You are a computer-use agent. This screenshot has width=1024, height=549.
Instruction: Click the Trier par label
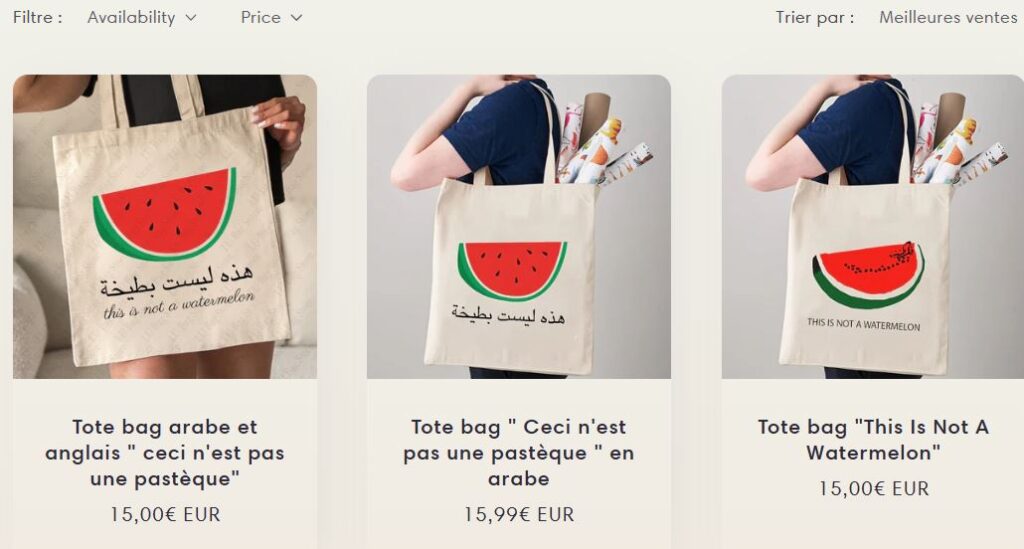(x=814, y=18)
